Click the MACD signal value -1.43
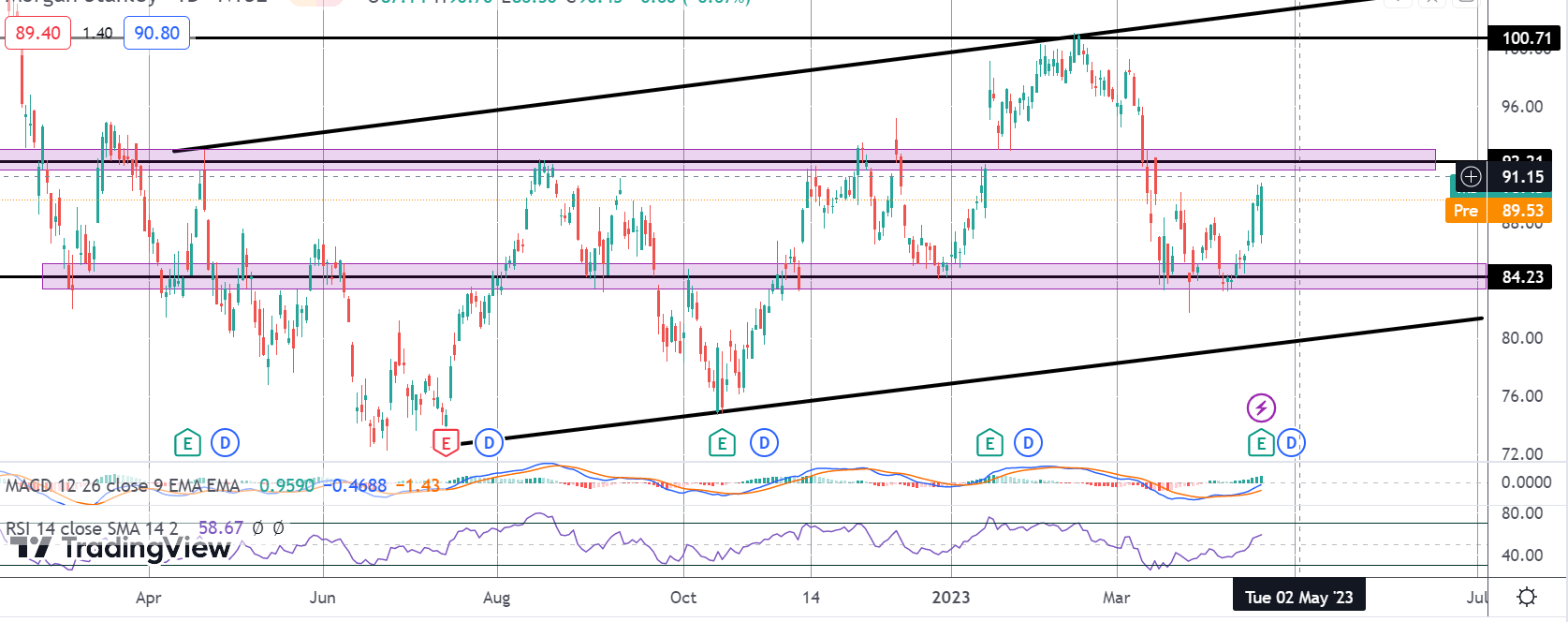This screenshot has height=622, width=1568. pos(418,485)
